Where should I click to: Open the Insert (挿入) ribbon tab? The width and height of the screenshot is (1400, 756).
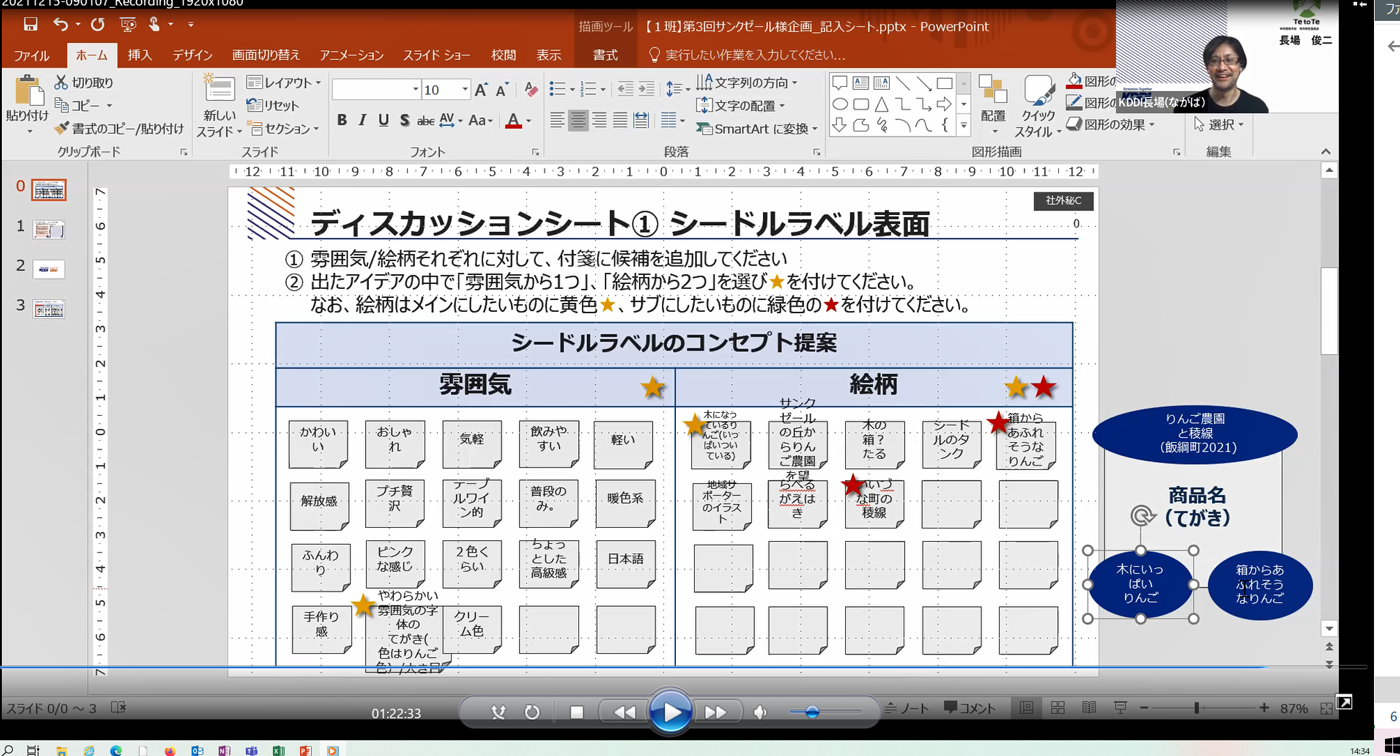[140, 55]
